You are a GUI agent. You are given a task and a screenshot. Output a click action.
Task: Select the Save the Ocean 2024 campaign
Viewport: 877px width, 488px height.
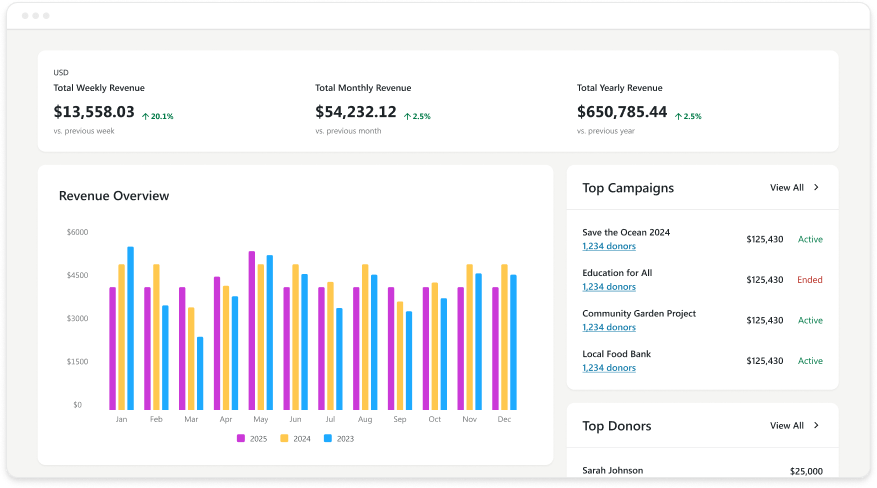click(x=626, y=232)
